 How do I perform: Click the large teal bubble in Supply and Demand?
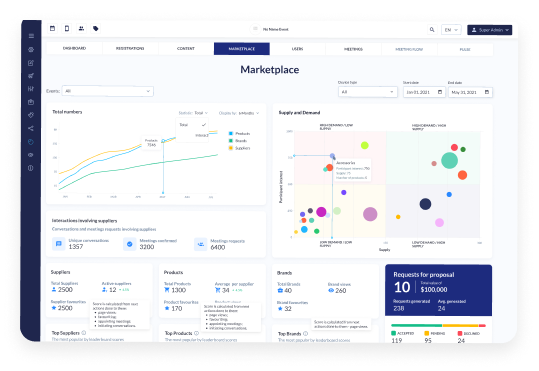[449, 161]
